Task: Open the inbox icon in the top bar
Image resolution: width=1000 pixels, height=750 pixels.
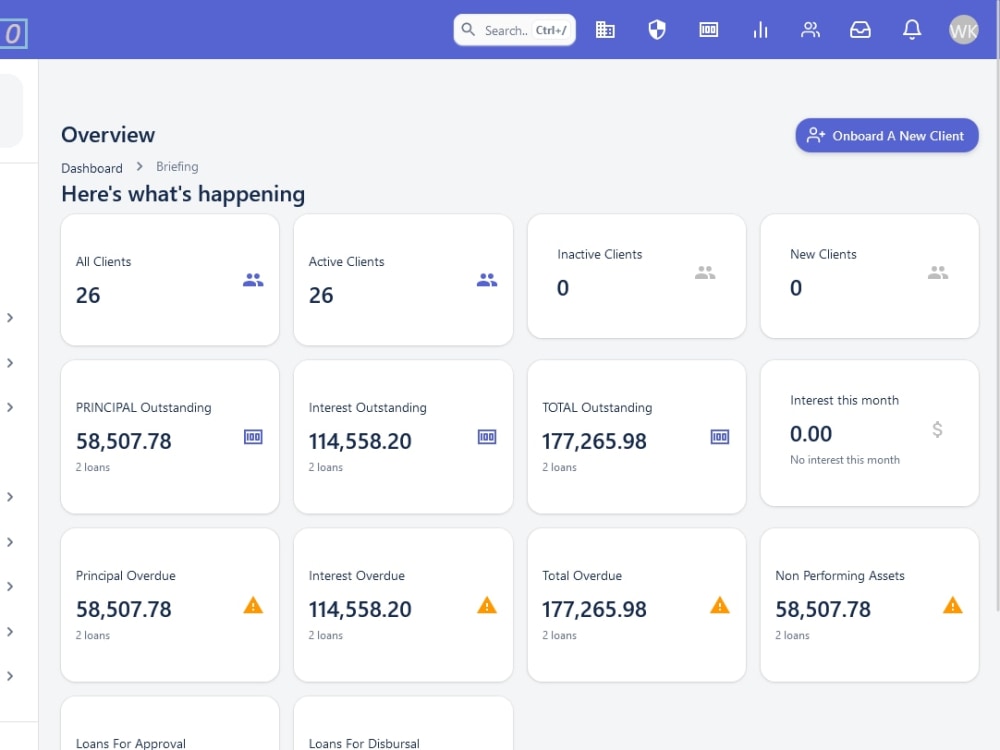Action: coord(860,29)
